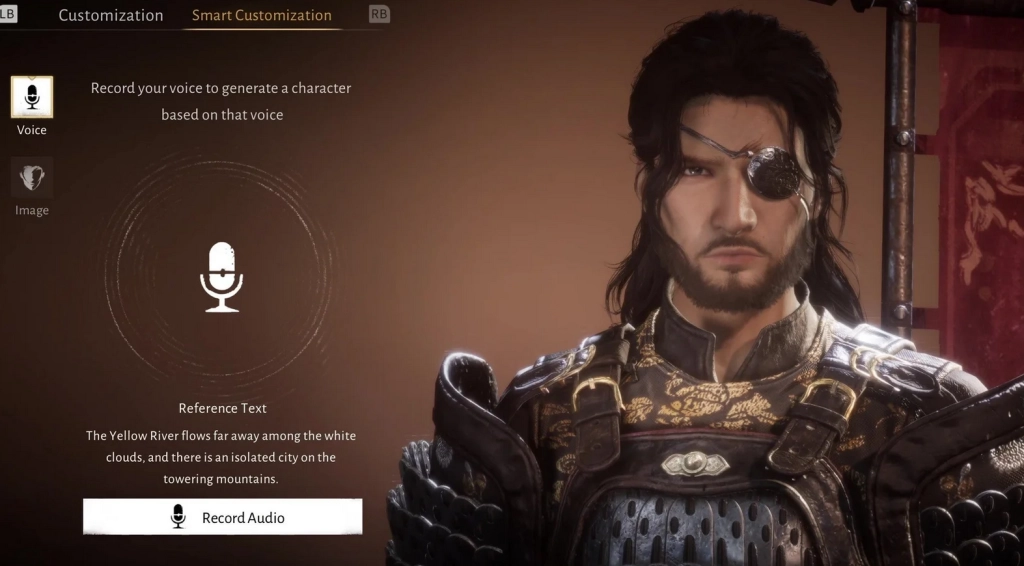The image size is (1024, 566).
Task: Click the small microphone inside Record Audio
Action: [178, 516]
